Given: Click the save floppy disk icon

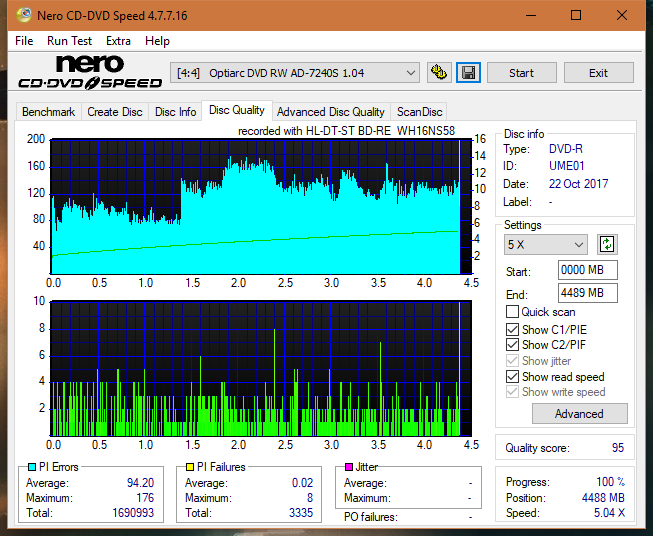Looking at the screenshot, I should click(x=469, y=73).
